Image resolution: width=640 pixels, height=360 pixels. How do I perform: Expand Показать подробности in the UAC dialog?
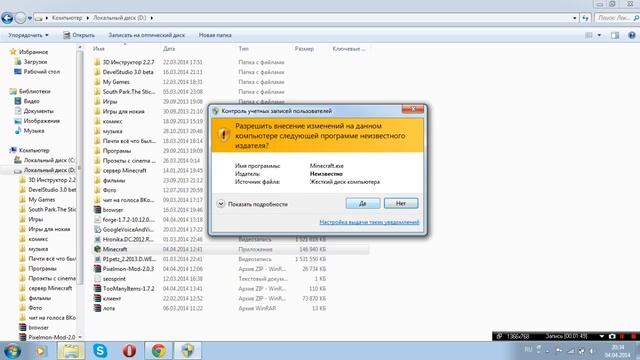[x=252, y=204]
